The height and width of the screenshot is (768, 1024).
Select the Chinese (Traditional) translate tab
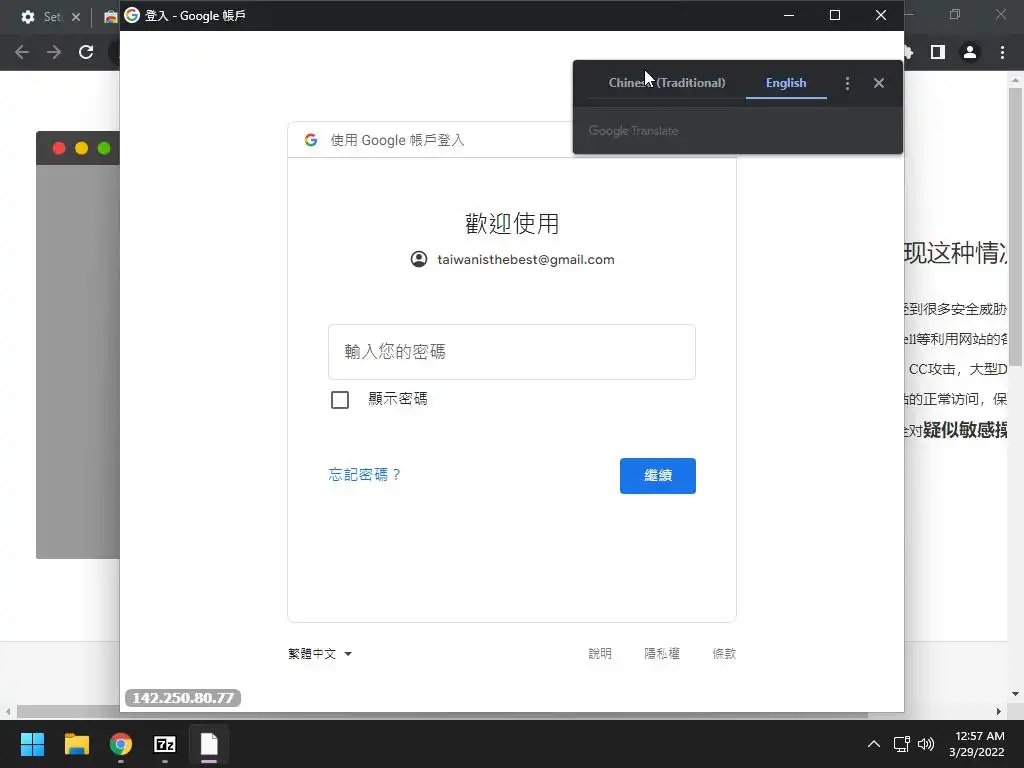point(667,83)
